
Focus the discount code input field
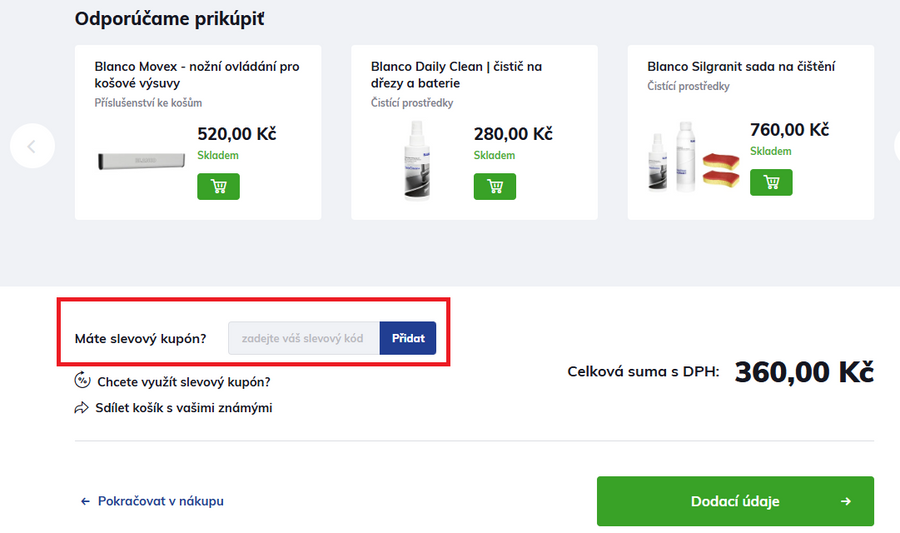pos(303,338)
